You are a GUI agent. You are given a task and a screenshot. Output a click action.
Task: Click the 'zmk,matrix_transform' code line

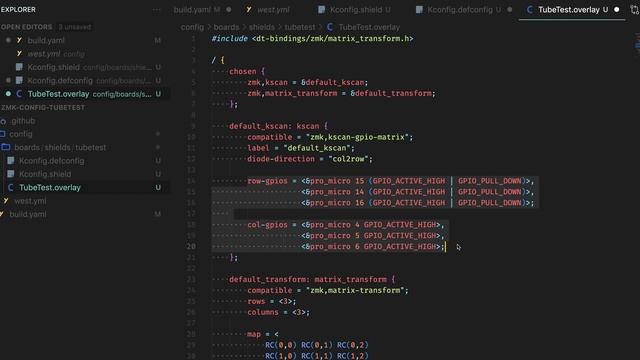tap(341, 93)
